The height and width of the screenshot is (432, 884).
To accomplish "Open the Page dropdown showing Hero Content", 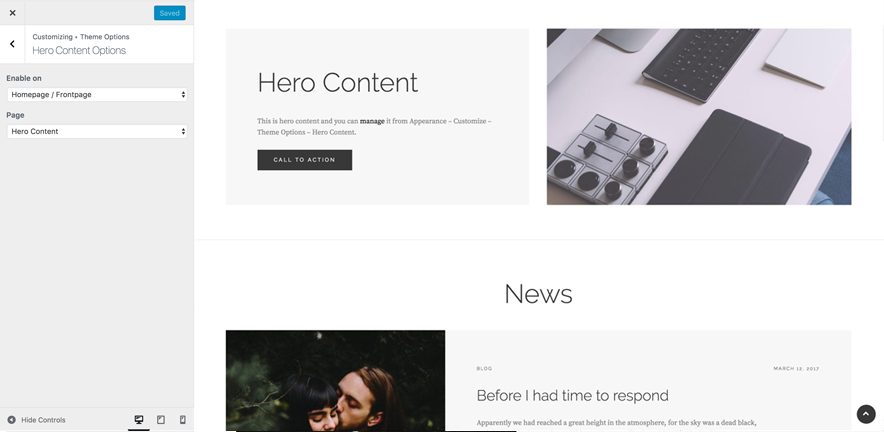I will point(97,131).
